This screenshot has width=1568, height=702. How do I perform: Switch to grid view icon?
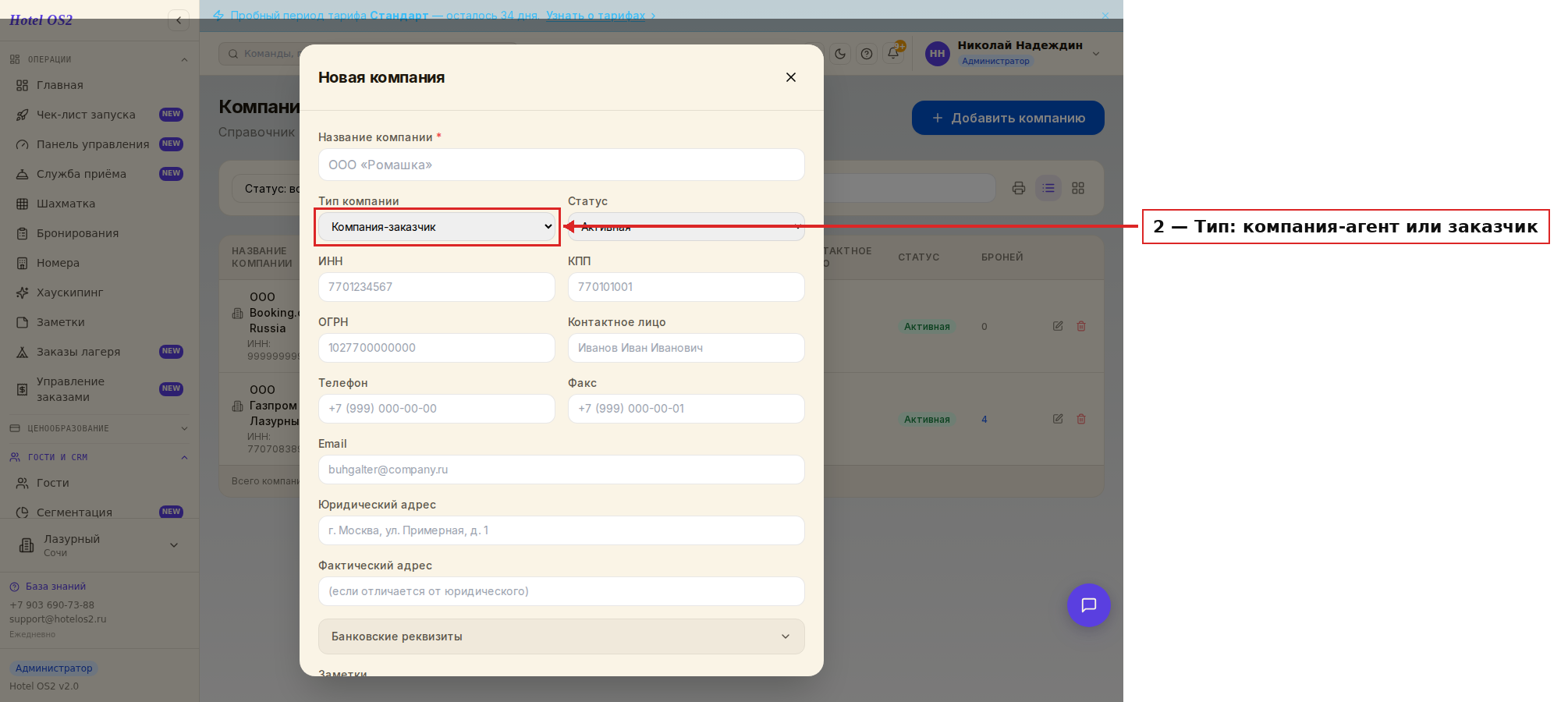[1078, 188]
